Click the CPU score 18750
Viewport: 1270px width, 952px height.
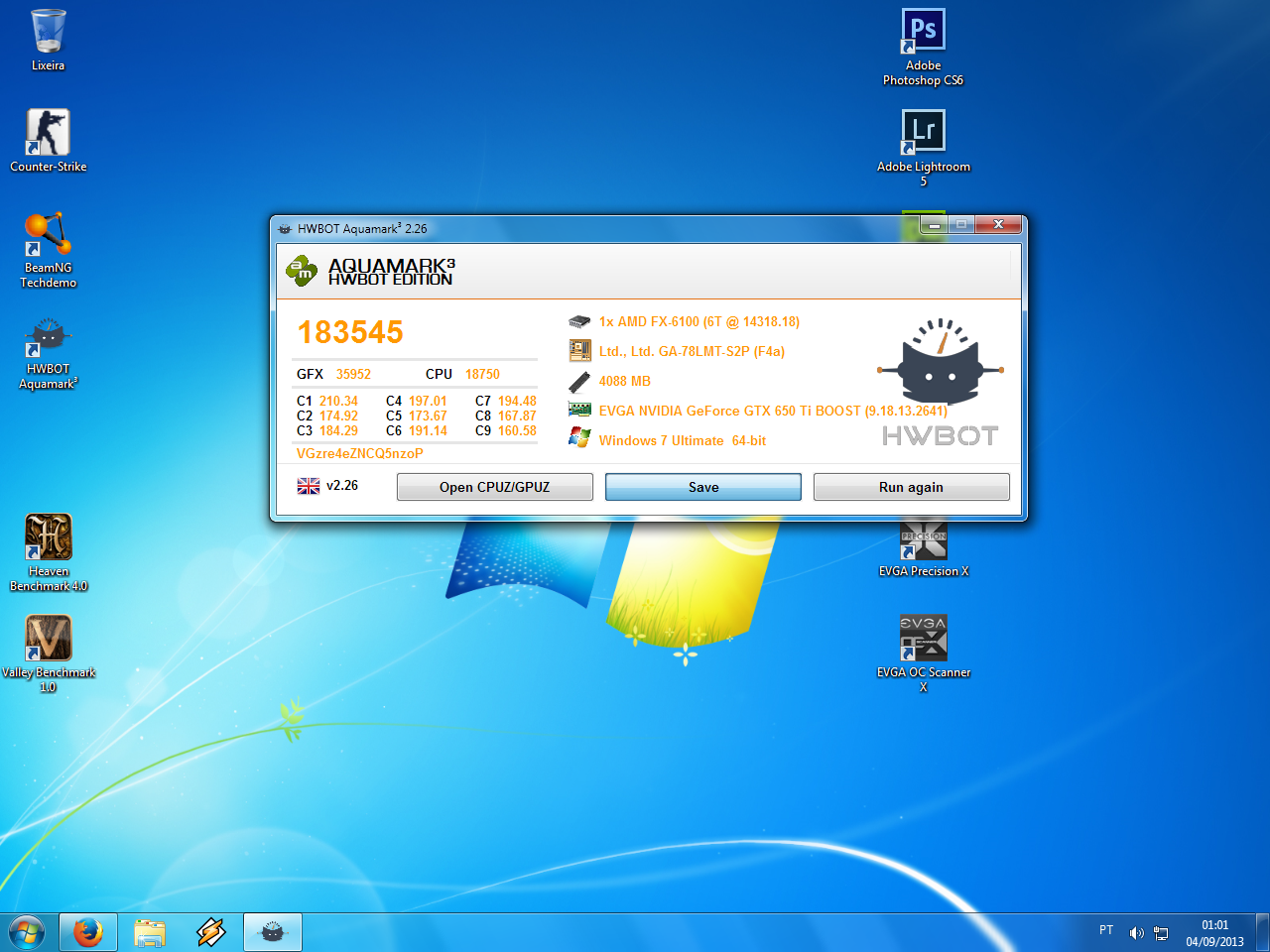click(x=482, y=374)
